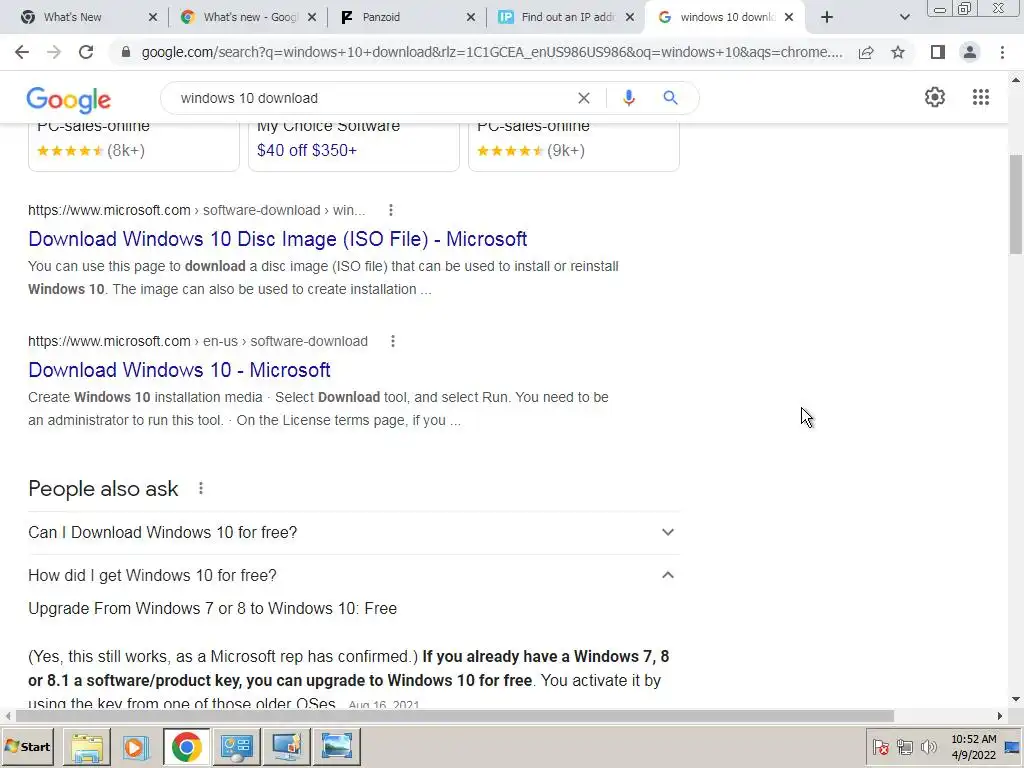Image resolution: width=1024 pixels, height=768 pixels.
Task: Expand 'Can I Download Windows 10 for free?'
Action: tap(353, 533)
